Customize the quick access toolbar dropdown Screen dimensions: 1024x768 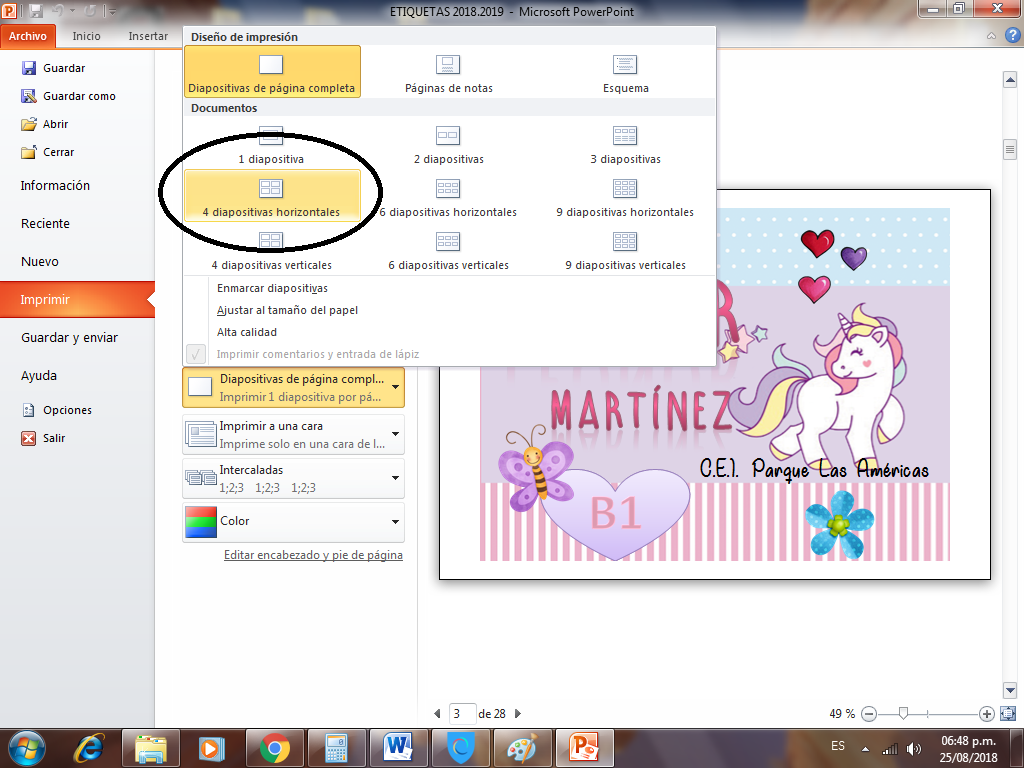pyautogui.click(x=113, y=11)
